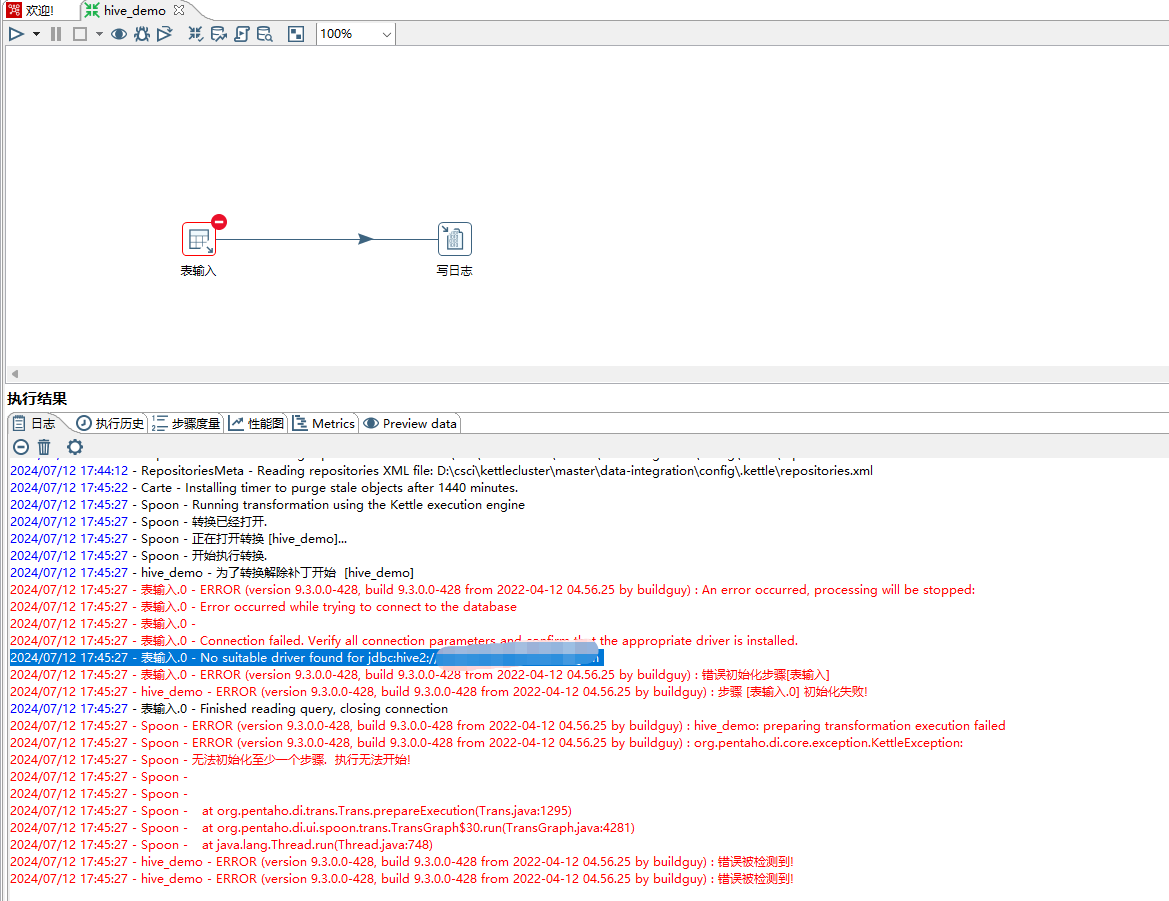
Task: Click the show error lines circle icon
Action: click(20, 447)
